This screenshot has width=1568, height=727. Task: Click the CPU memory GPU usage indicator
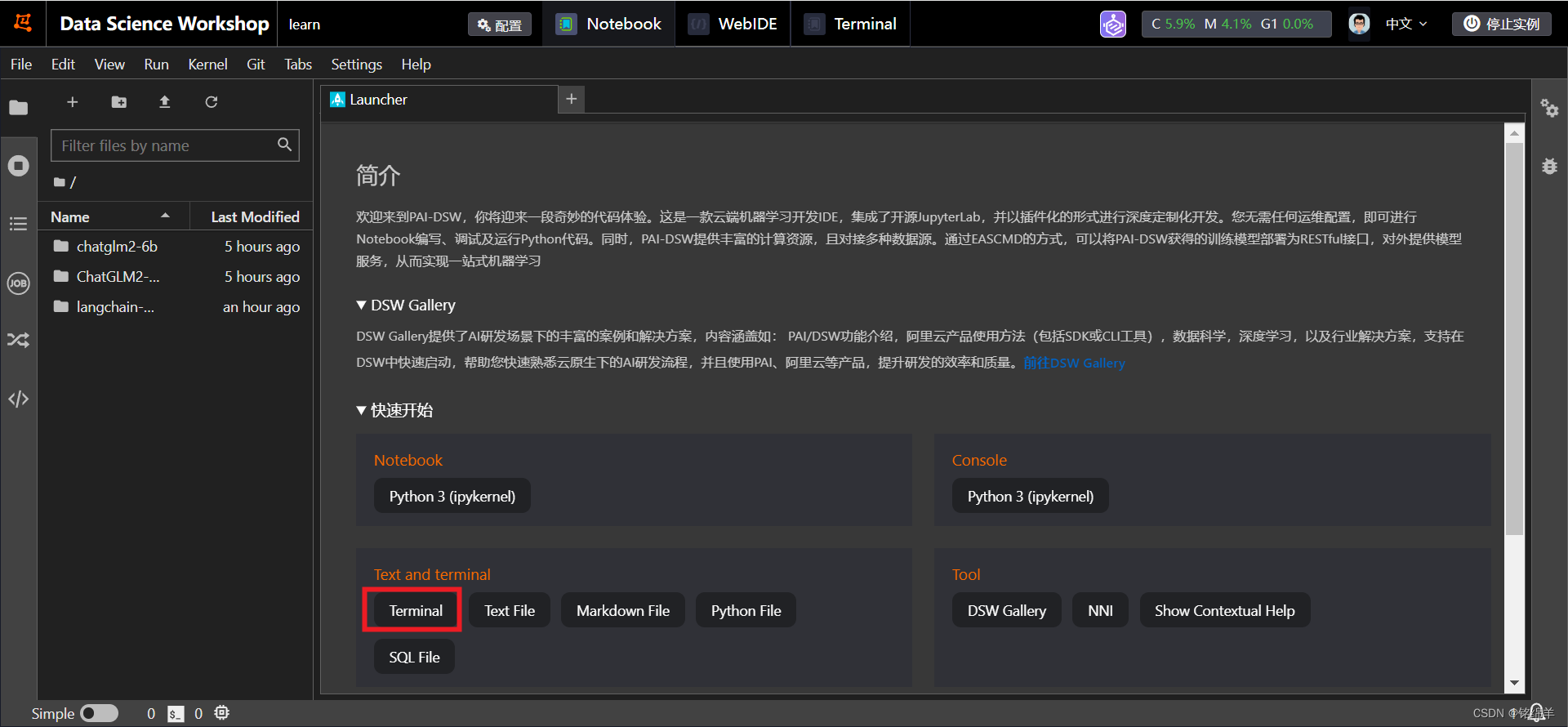[1236, 24]
